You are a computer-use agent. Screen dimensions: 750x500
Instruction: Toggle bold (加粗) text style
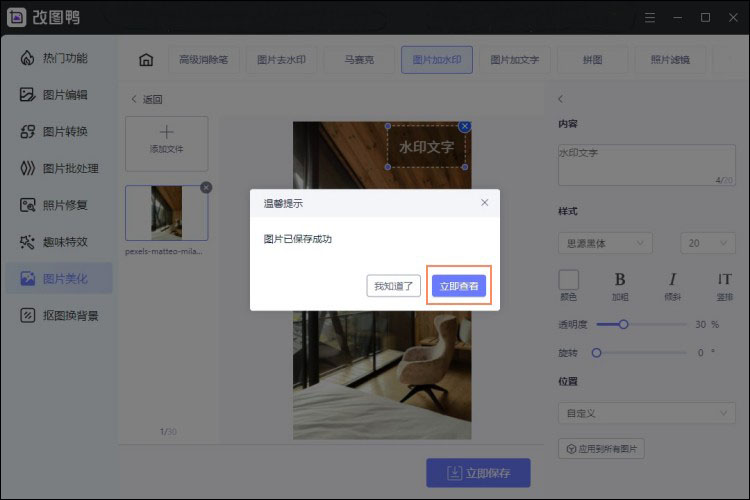click(620, 280)
